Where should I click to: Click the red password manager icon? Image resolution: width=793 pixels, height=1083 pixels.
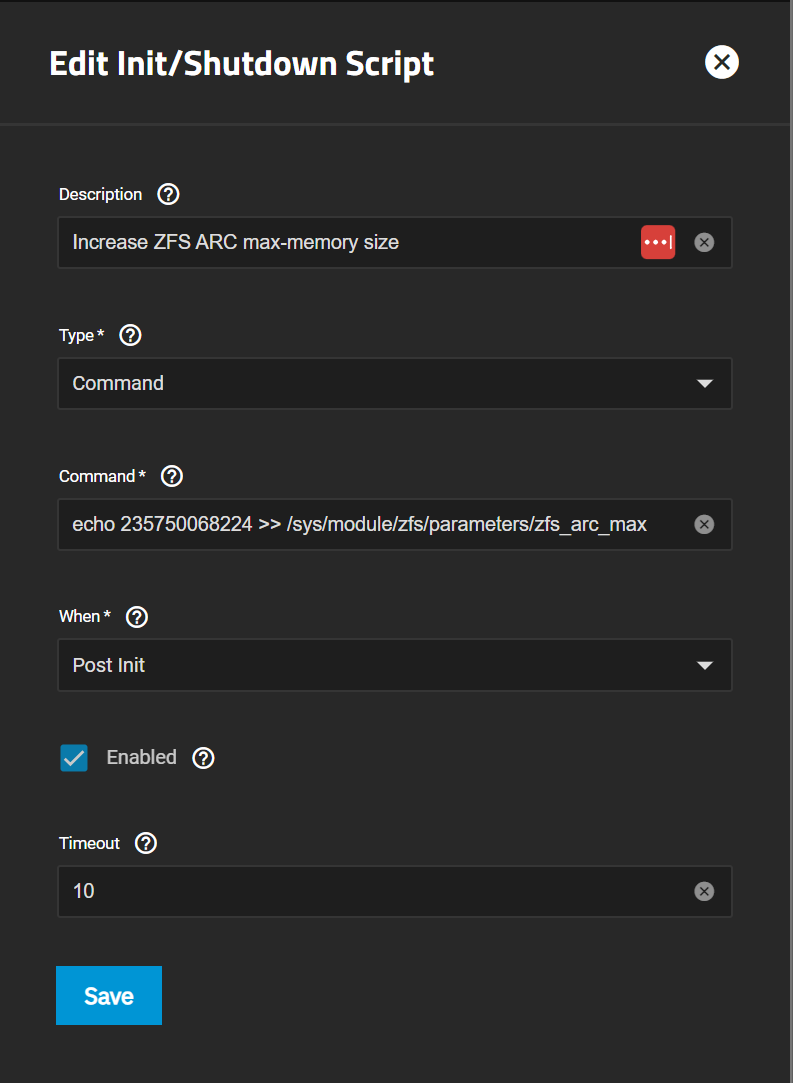tap(658, 242)
